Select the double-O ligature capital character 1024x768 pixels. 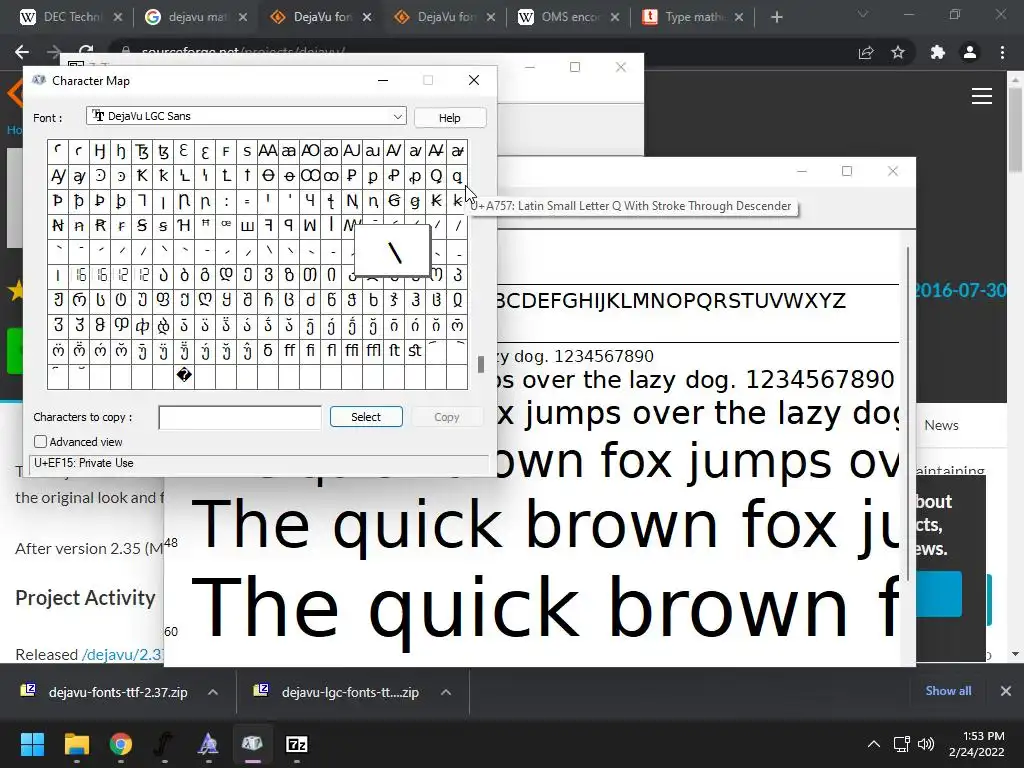coord(310,176)
